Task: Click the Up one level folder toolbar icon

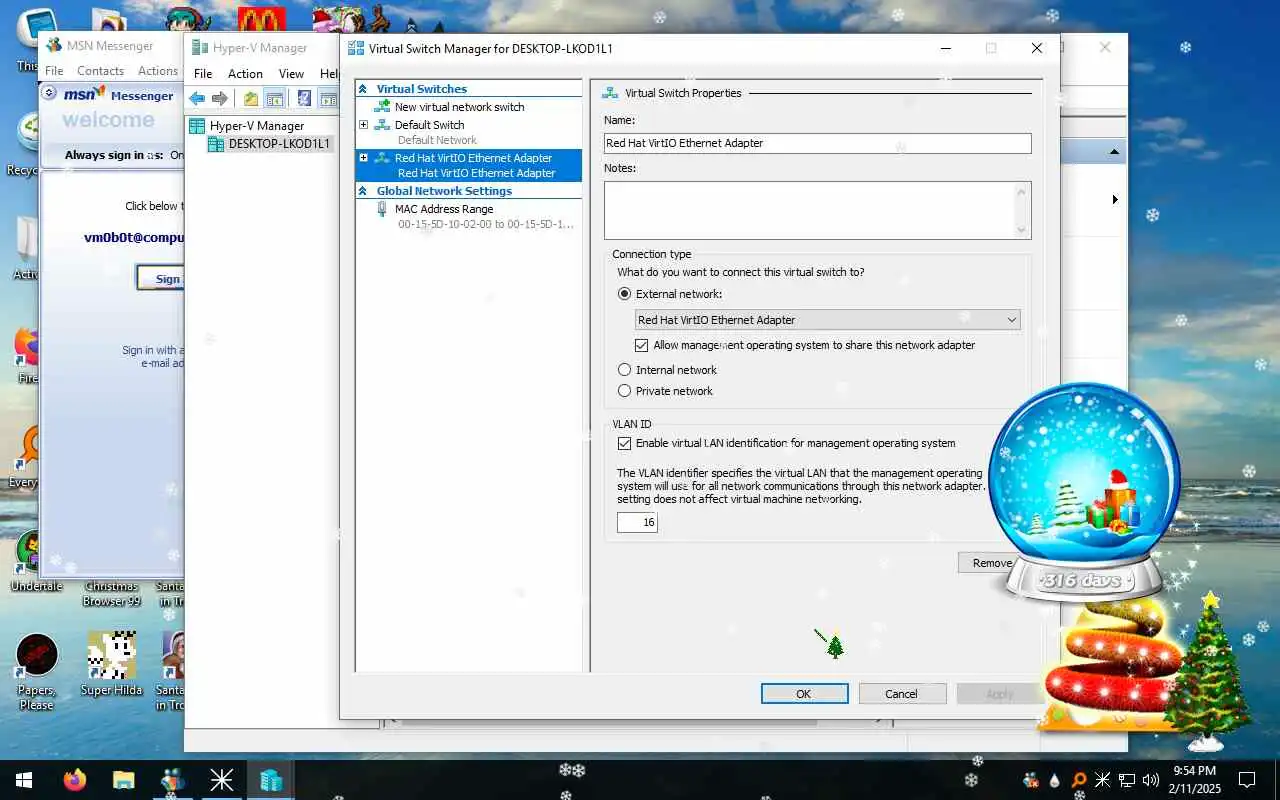Action: [x=251, y=98]
